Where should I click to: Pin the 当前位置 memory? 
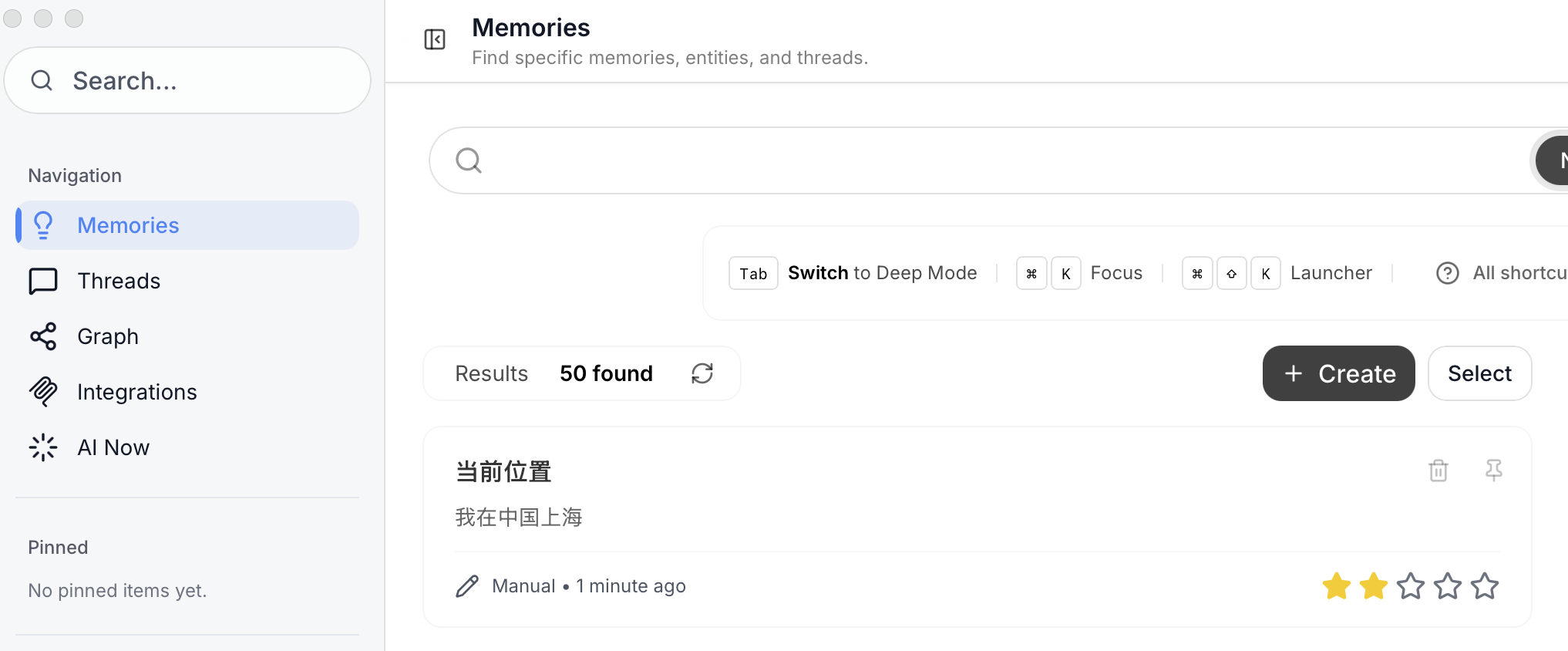coord(1494,470)
